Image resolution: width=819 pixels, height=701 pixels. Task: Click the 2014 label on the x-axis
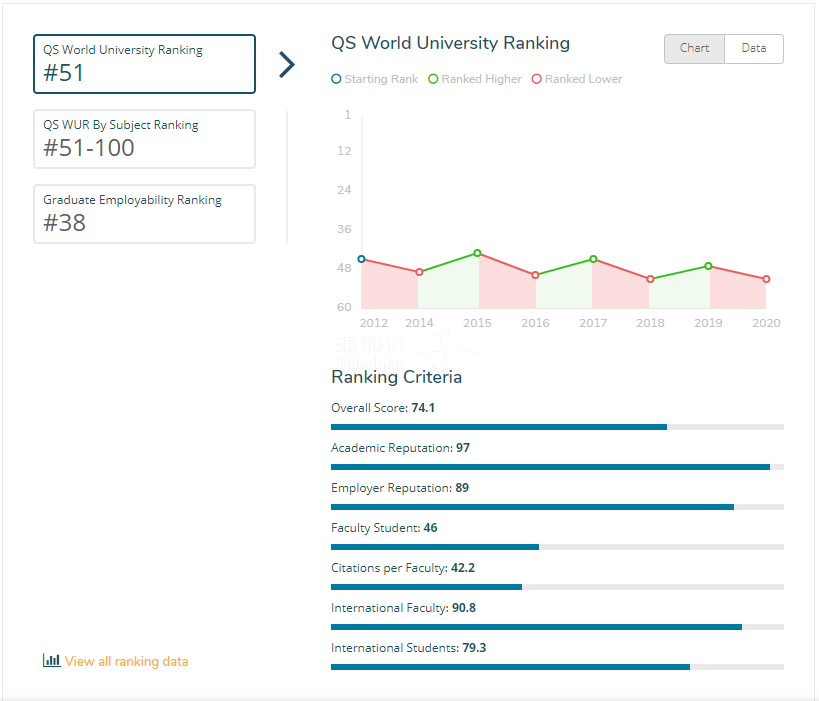click(x=419, y=323)
